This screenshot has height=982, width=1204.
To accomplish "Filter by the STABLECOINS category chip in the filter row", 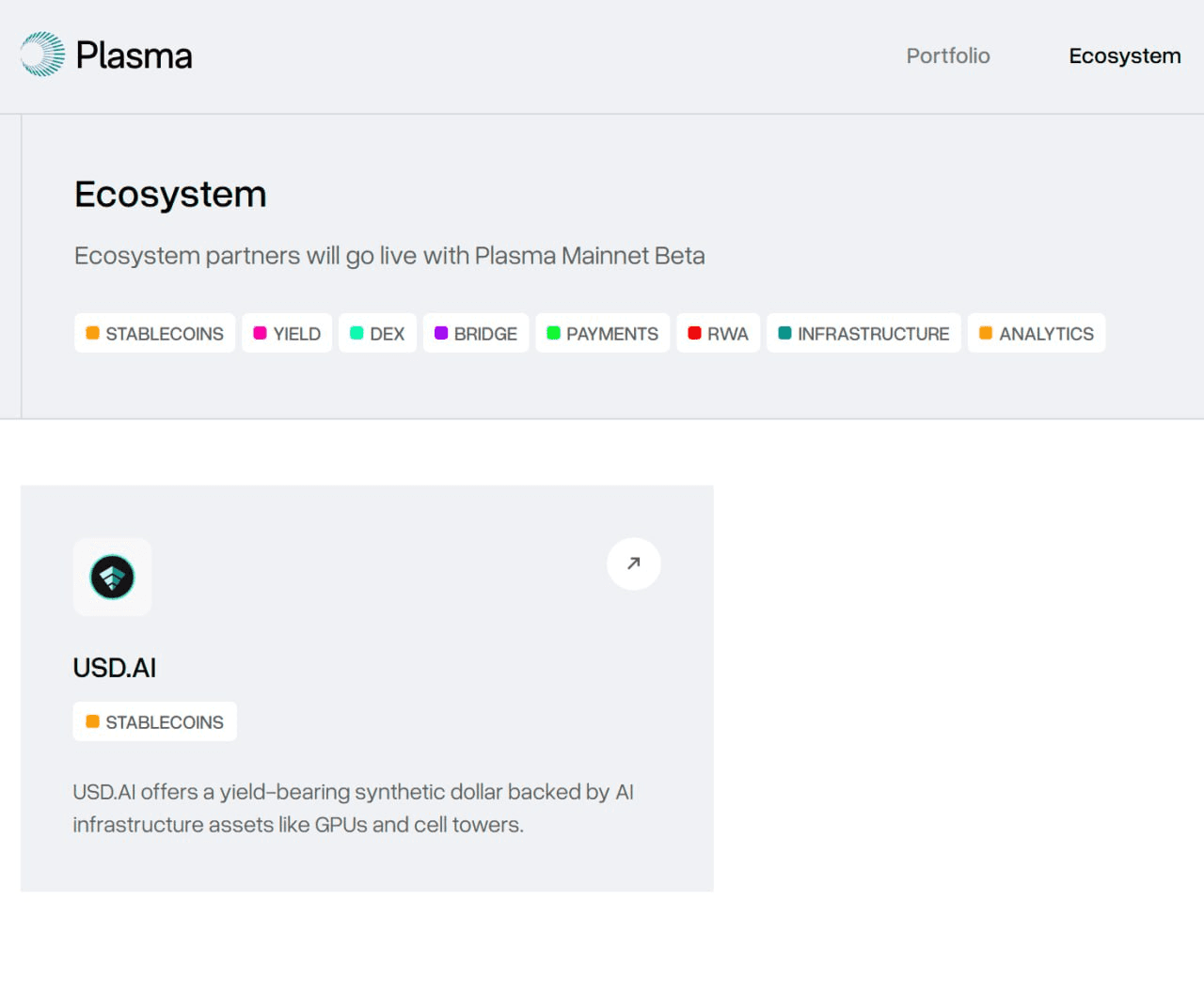I will pos(154,333).
